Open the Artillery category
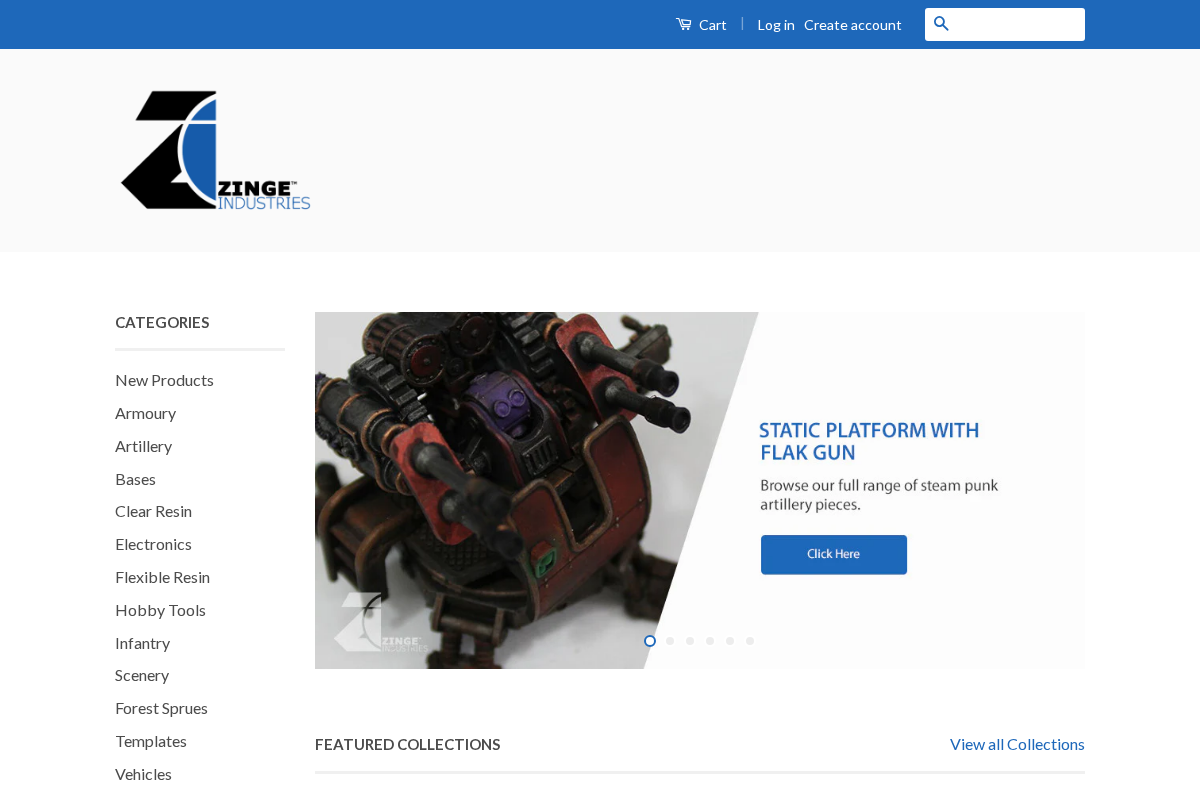 point(143,445)
